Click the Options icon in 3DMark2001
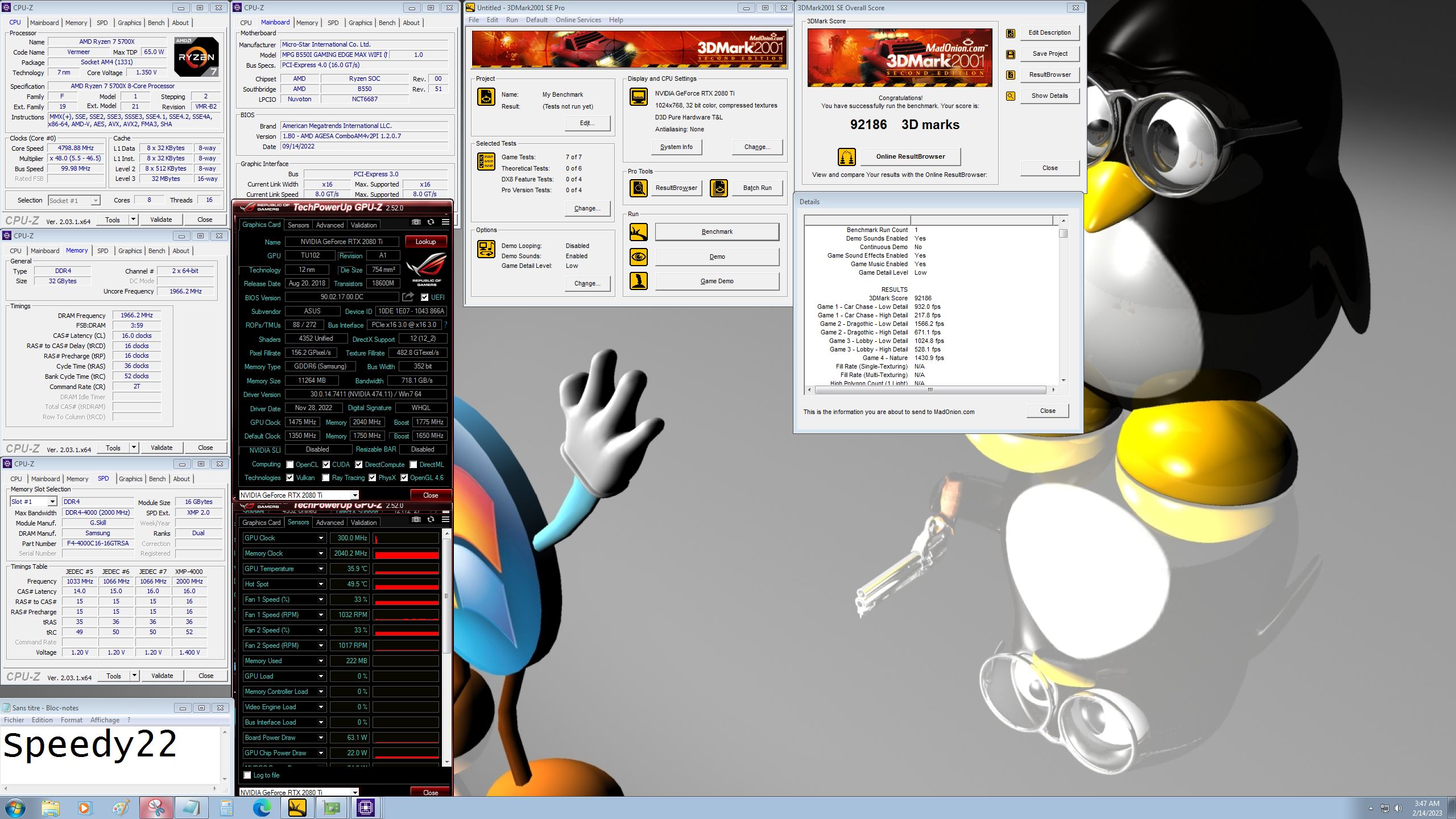Image resolution: width=1456 pixels, height=819 pixels. point(486,249)
